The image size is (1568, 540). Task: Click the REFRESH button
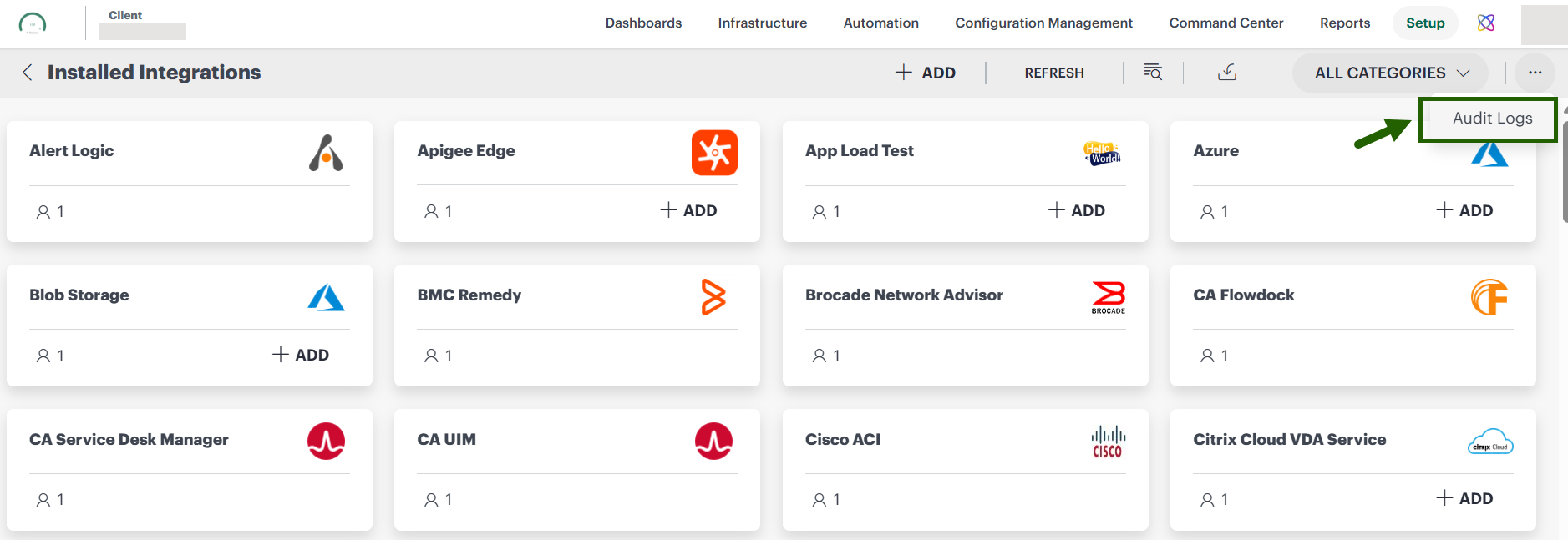click(1054, 73)
